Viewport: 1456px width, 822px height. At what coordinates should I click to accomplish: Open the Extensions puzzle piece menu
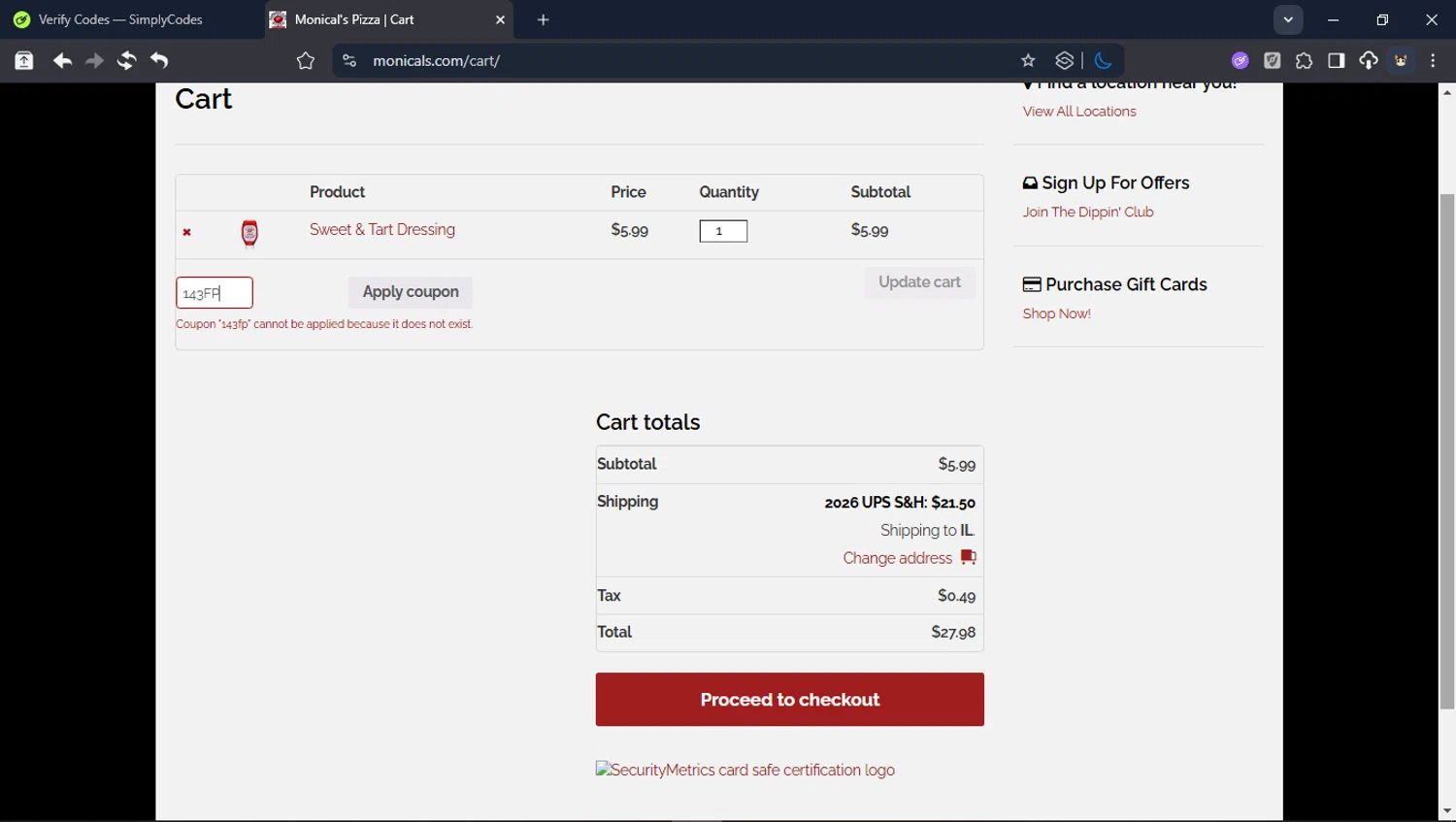1305,61
